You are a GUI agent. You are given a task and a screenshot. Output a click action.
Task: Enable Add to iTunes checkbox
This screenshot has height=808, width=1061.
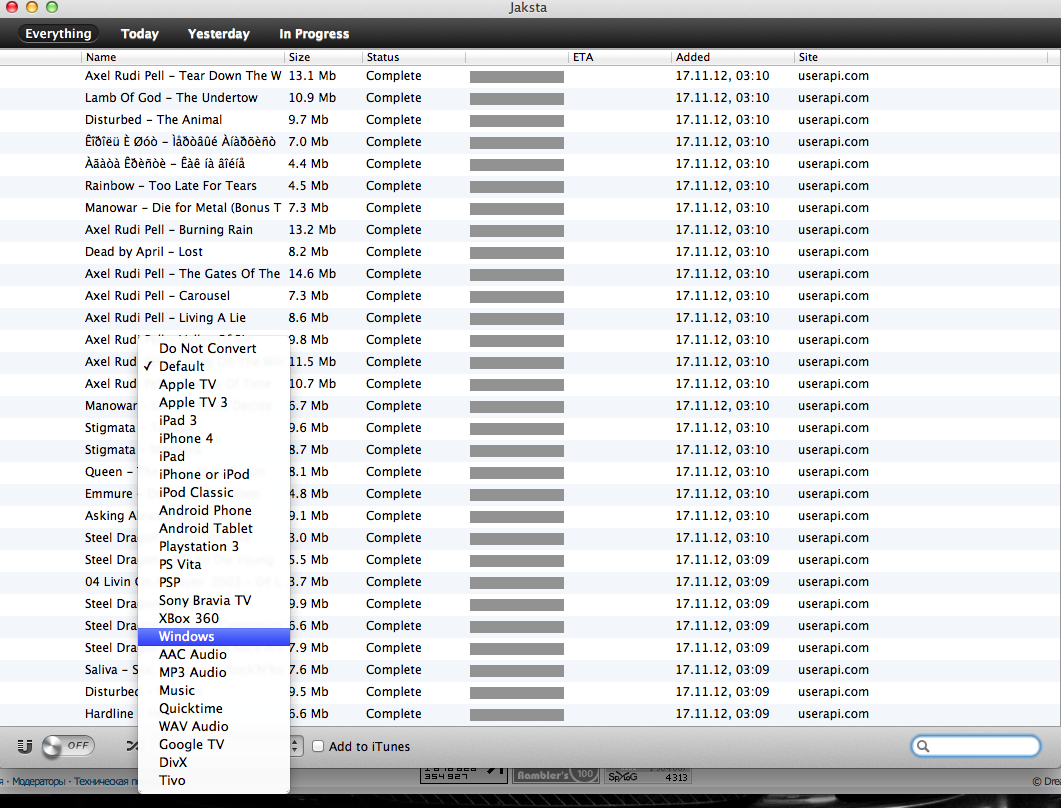click(x=318, y=746)
